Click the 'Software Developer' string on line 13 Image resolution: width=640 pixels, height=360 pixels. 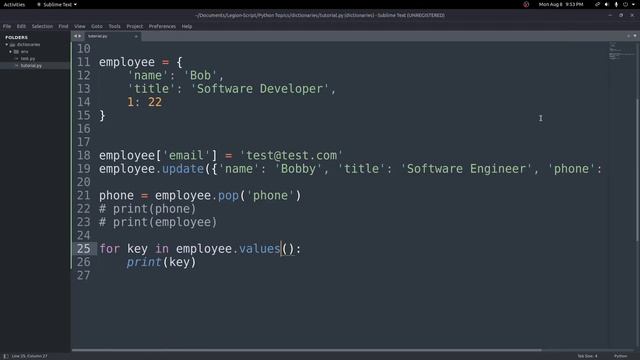tap(260, 89)
